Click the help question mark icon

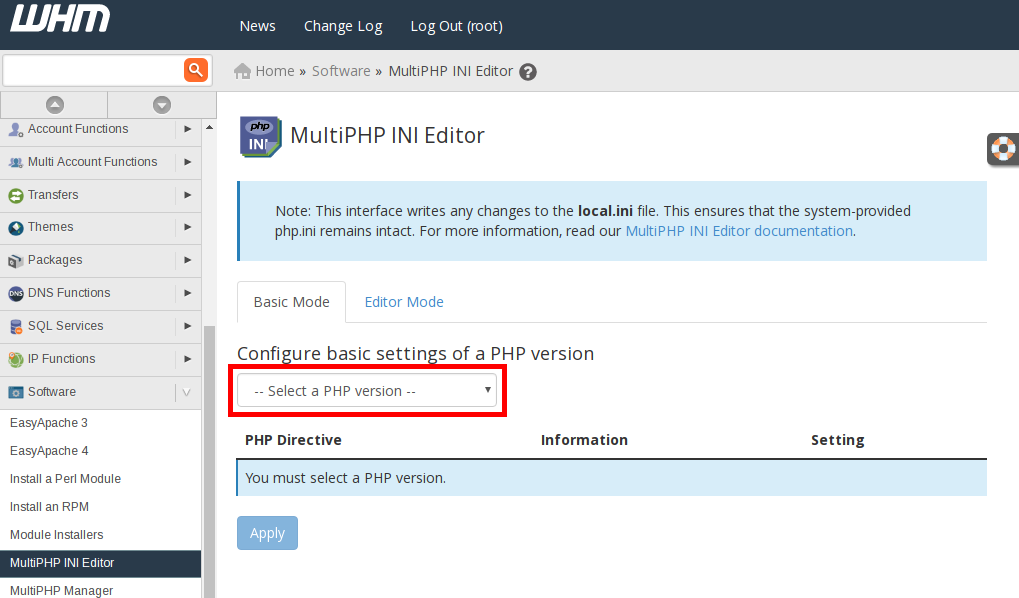(528, 72)
